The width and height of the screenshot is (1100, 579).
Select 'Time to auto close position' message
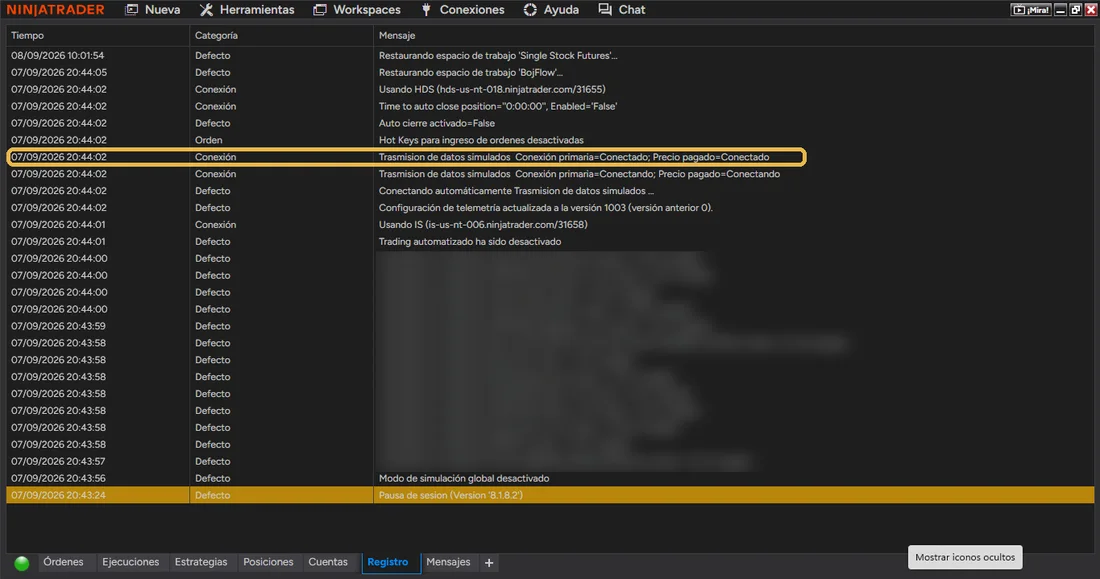coord(498,106)
